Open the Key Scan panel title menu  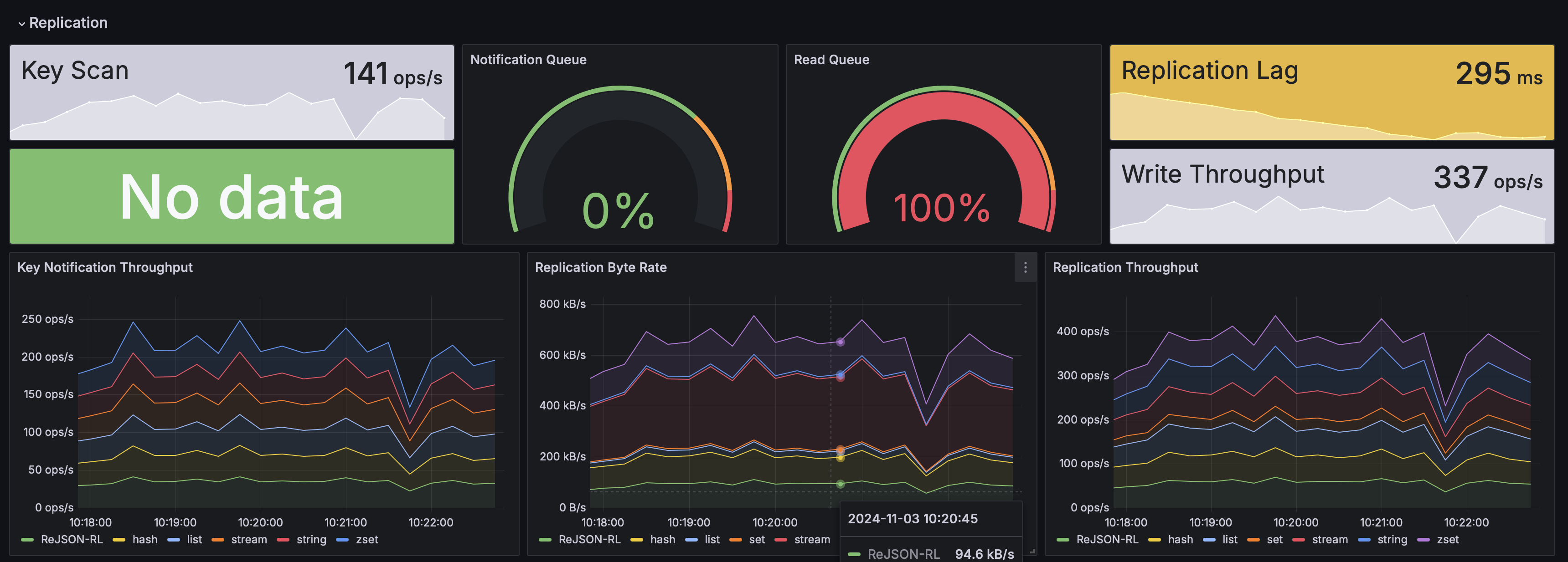tap(74, 70)
